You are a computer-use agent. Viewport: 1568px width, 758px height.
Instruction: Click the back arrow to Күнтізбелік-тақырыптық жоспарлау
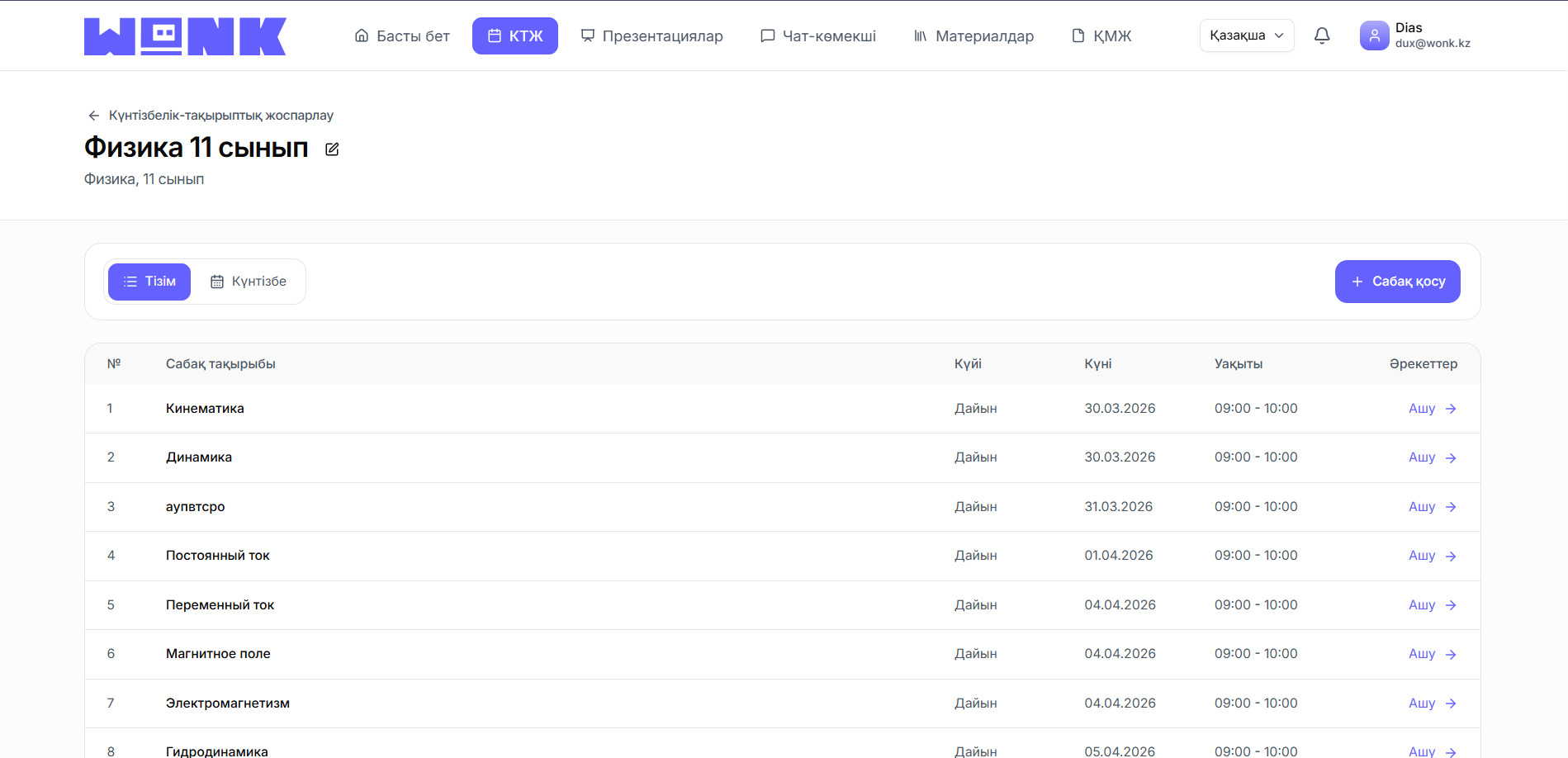coord(94,116)
